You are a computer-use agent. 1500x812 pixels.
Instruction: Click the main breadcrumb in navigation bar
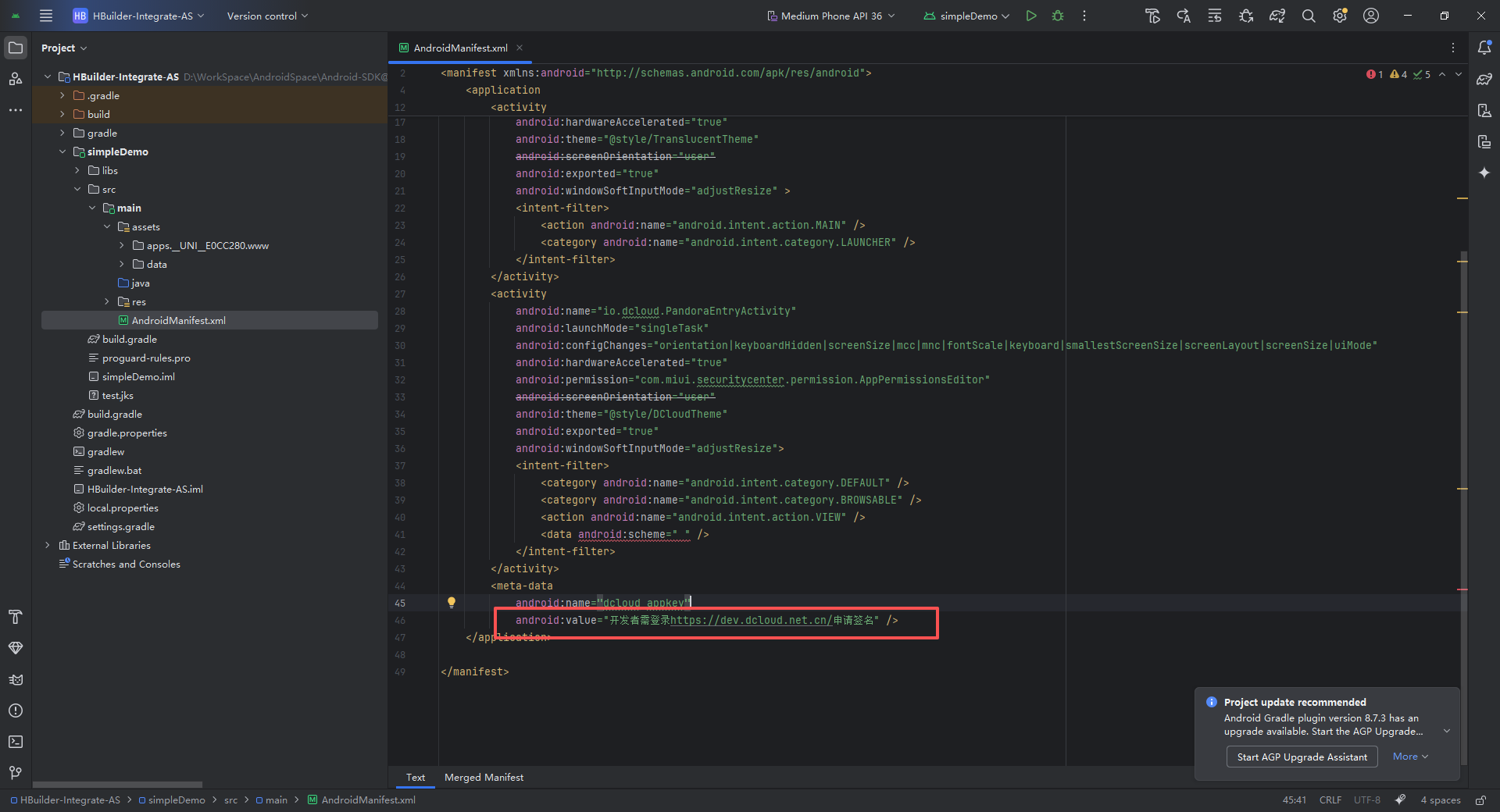(x=272, y=800)
